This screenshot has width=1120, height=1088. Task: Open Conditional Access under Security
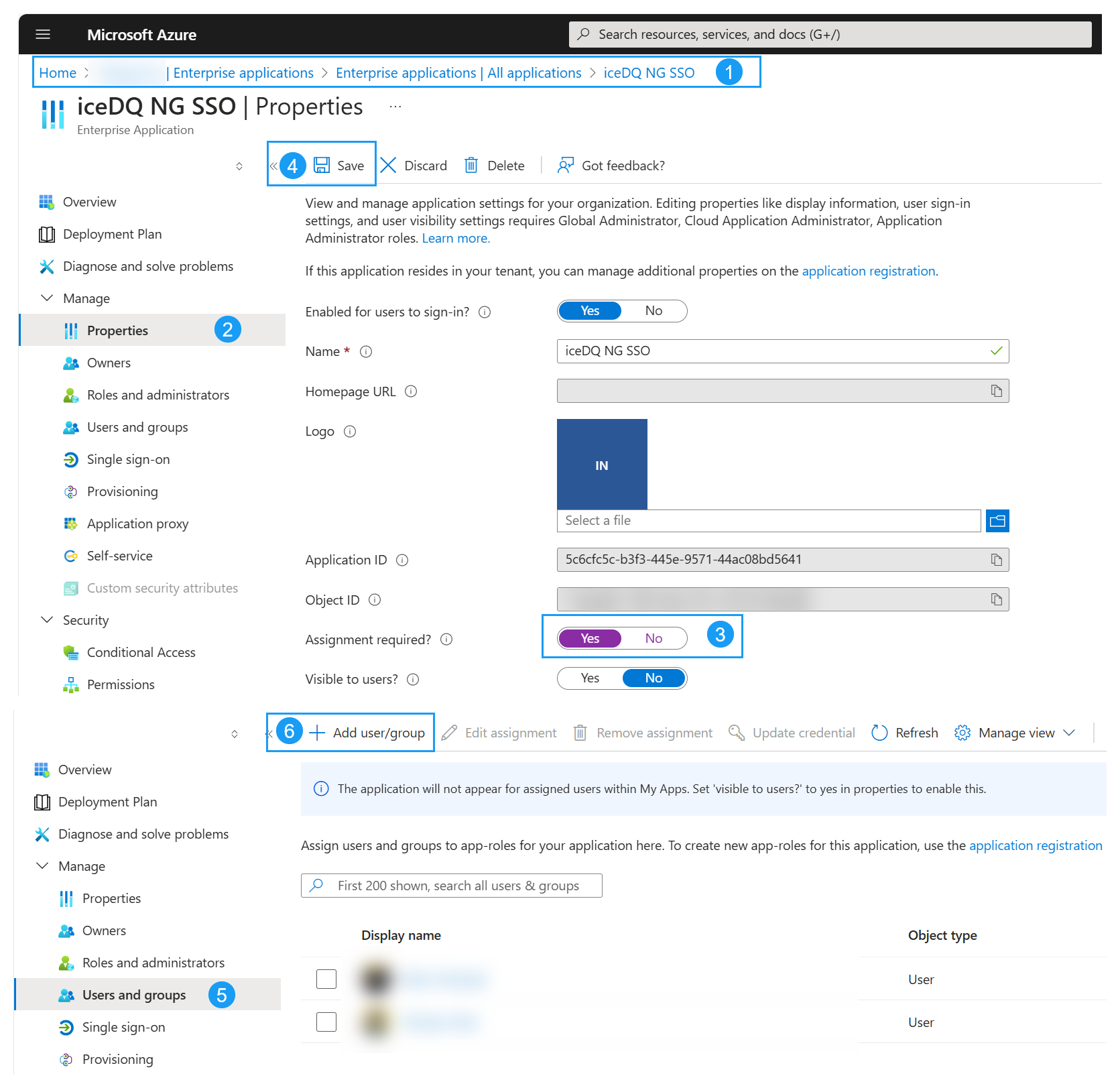pos(141,652)
